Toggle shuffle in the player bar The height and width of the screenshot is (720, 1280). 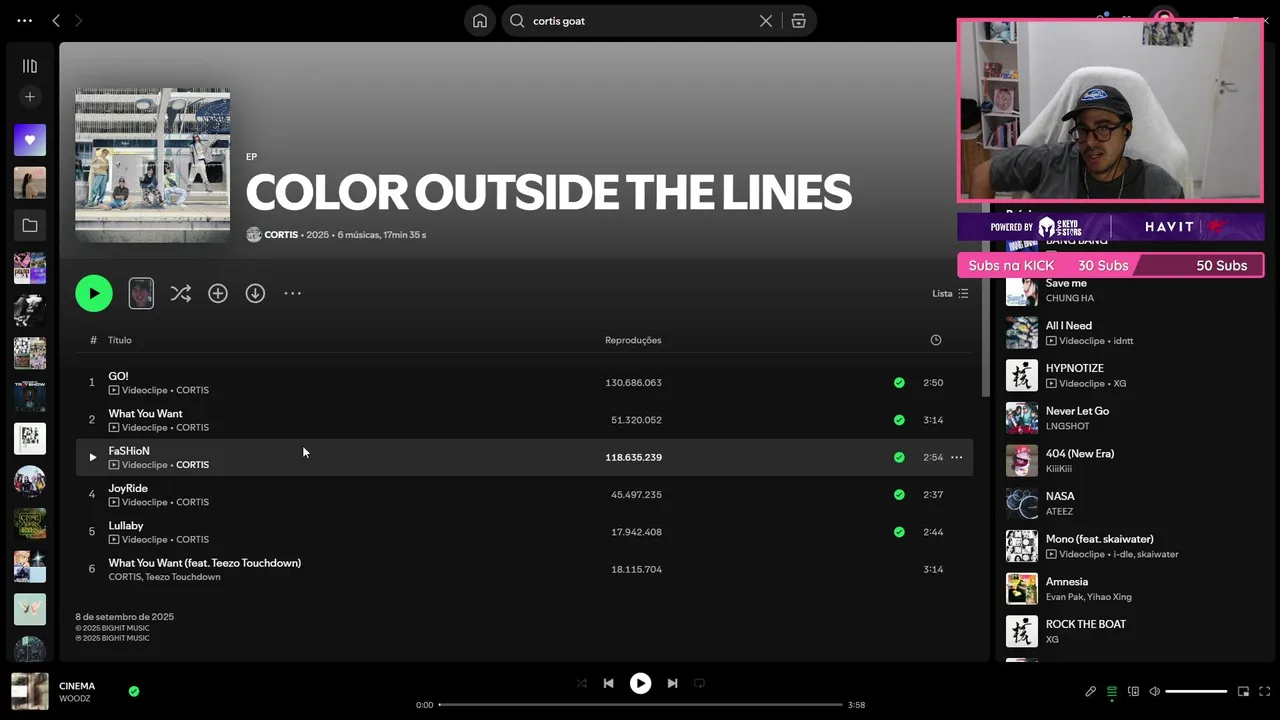582,684
